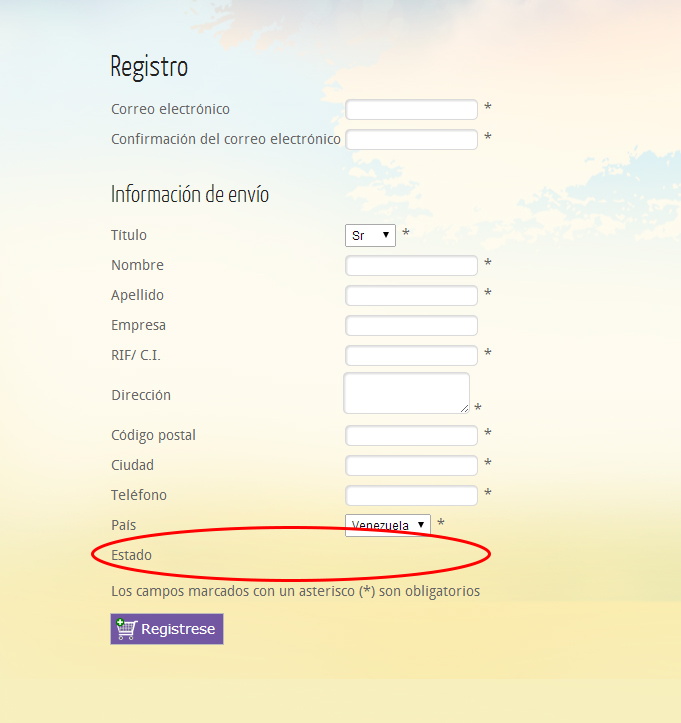
Task: Click the Apellido label text
Action: pos(137,295)
